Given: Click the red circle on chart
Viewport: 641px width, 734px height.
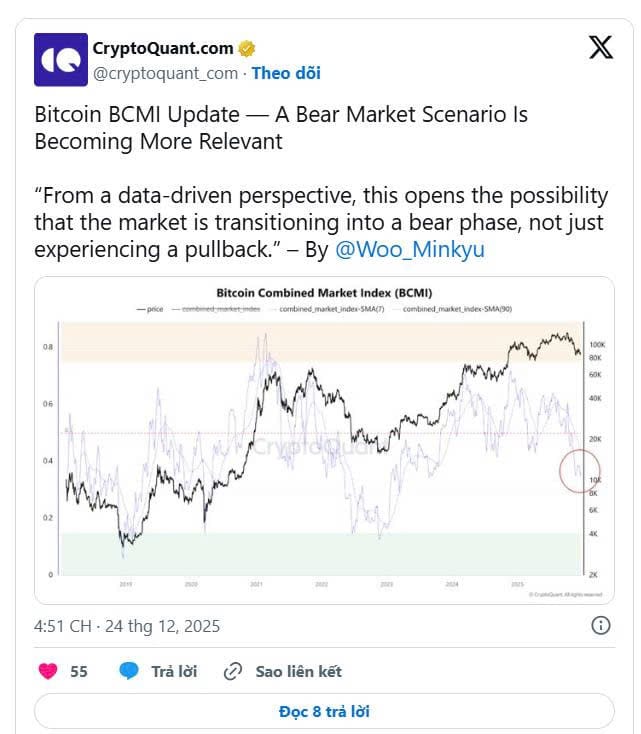Looking at the screenshot, I should [579, 470].
